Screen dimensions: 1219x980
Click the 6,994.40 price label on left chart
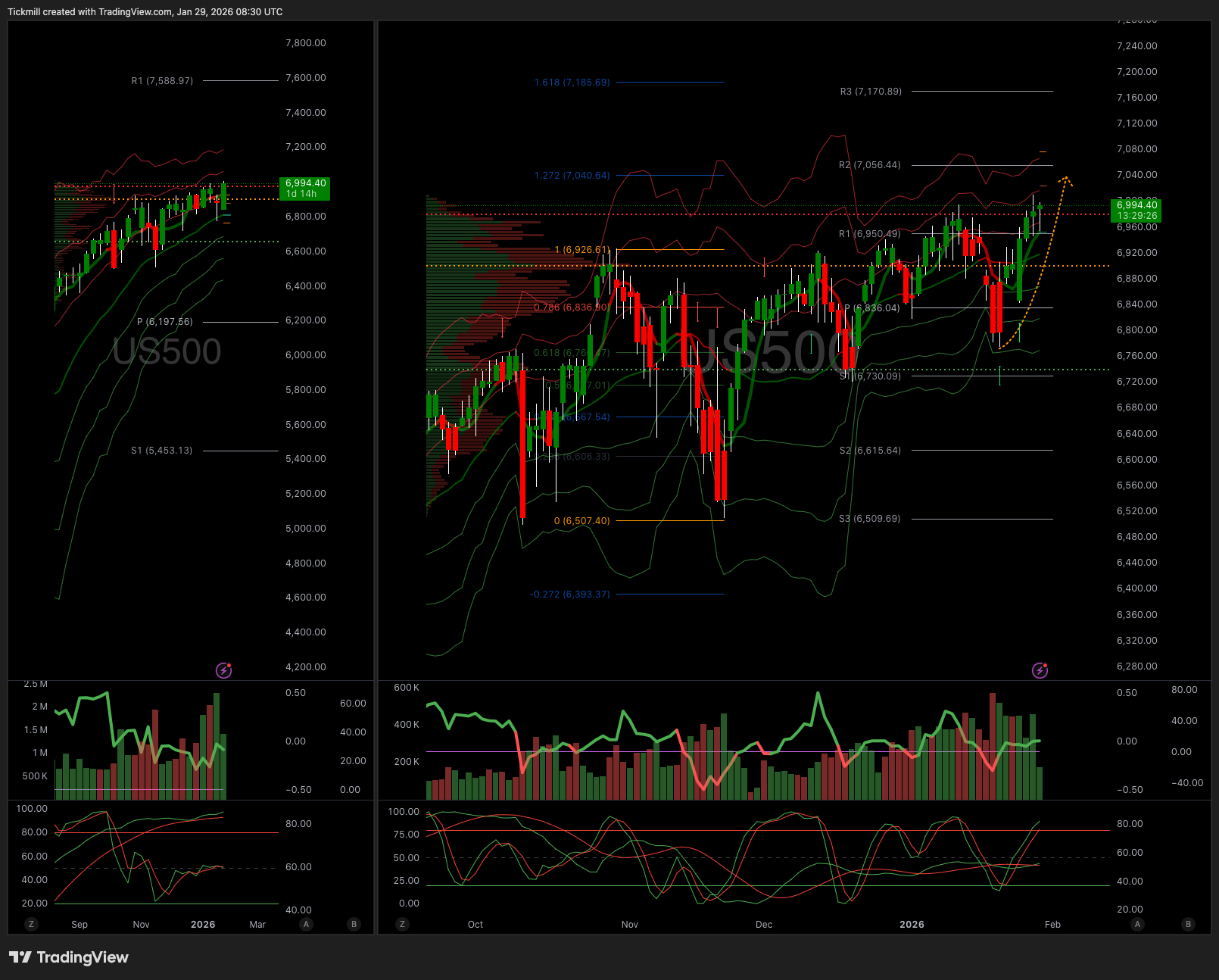(305, 188)
